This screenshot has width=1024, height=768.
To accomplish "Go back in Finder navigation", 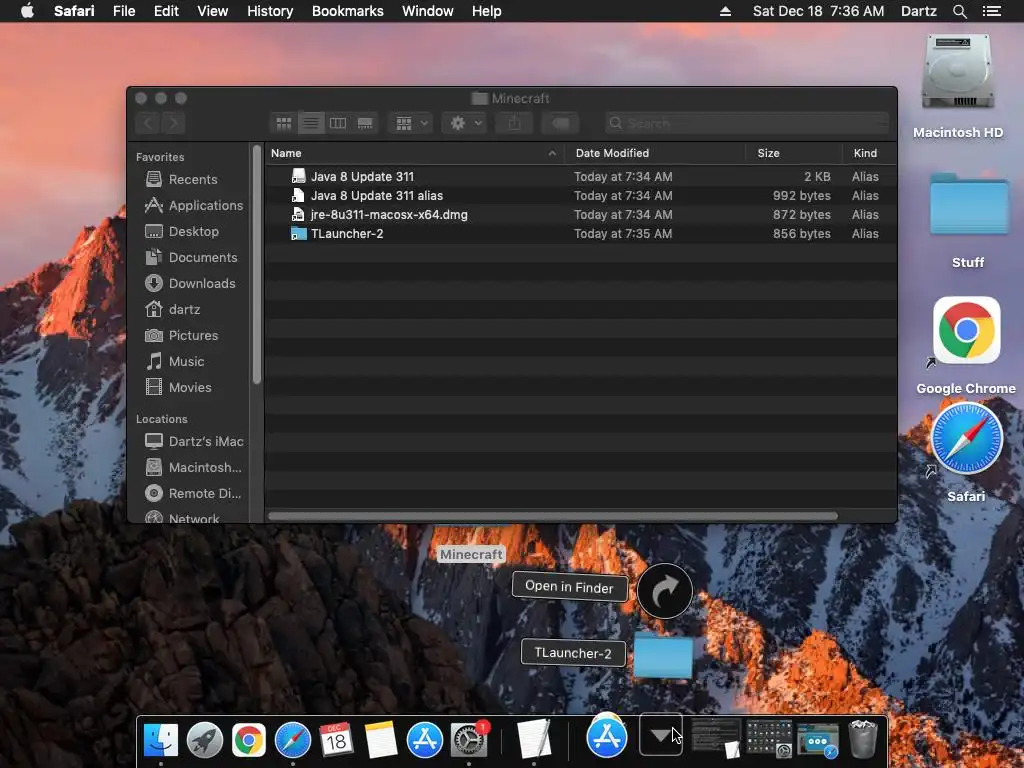I will tap(148, 123).
